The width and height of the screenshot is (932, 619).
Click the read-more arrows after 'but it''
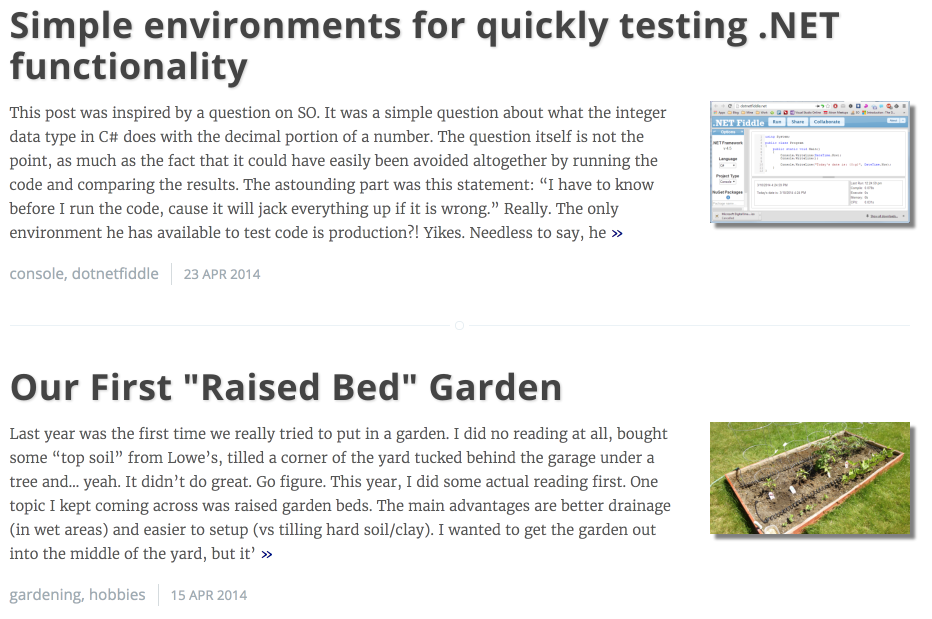(x=266, y=553)
